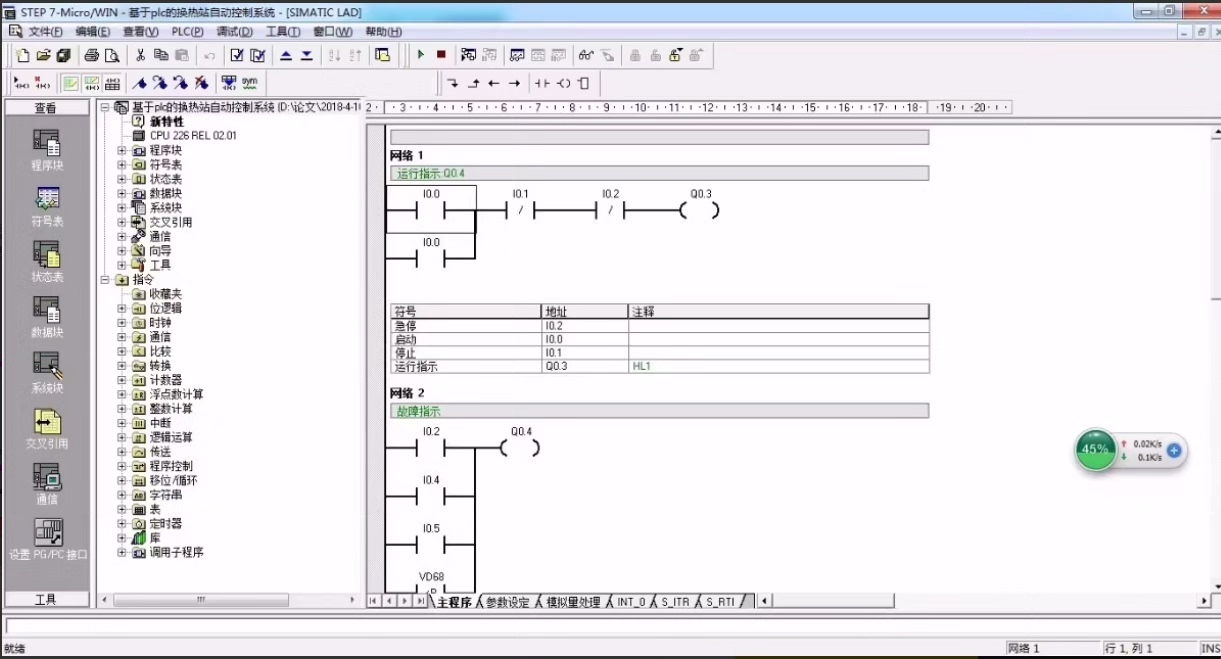
Task: Set PLC to RUN with green play icon
Action: coord(421,55)
